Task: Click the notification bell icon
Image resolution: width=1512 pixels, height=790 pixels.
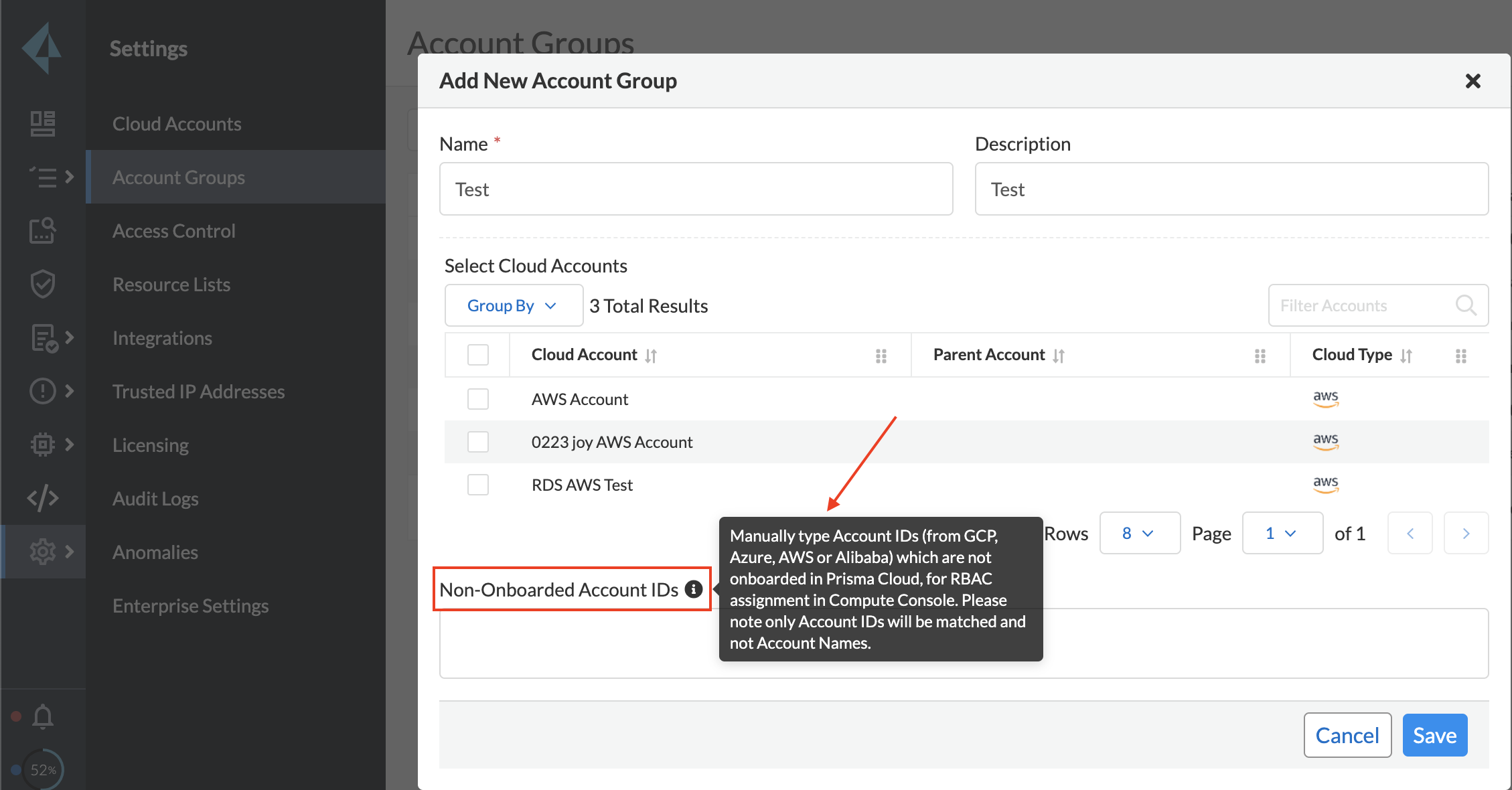Action: (x=43, y=716)
